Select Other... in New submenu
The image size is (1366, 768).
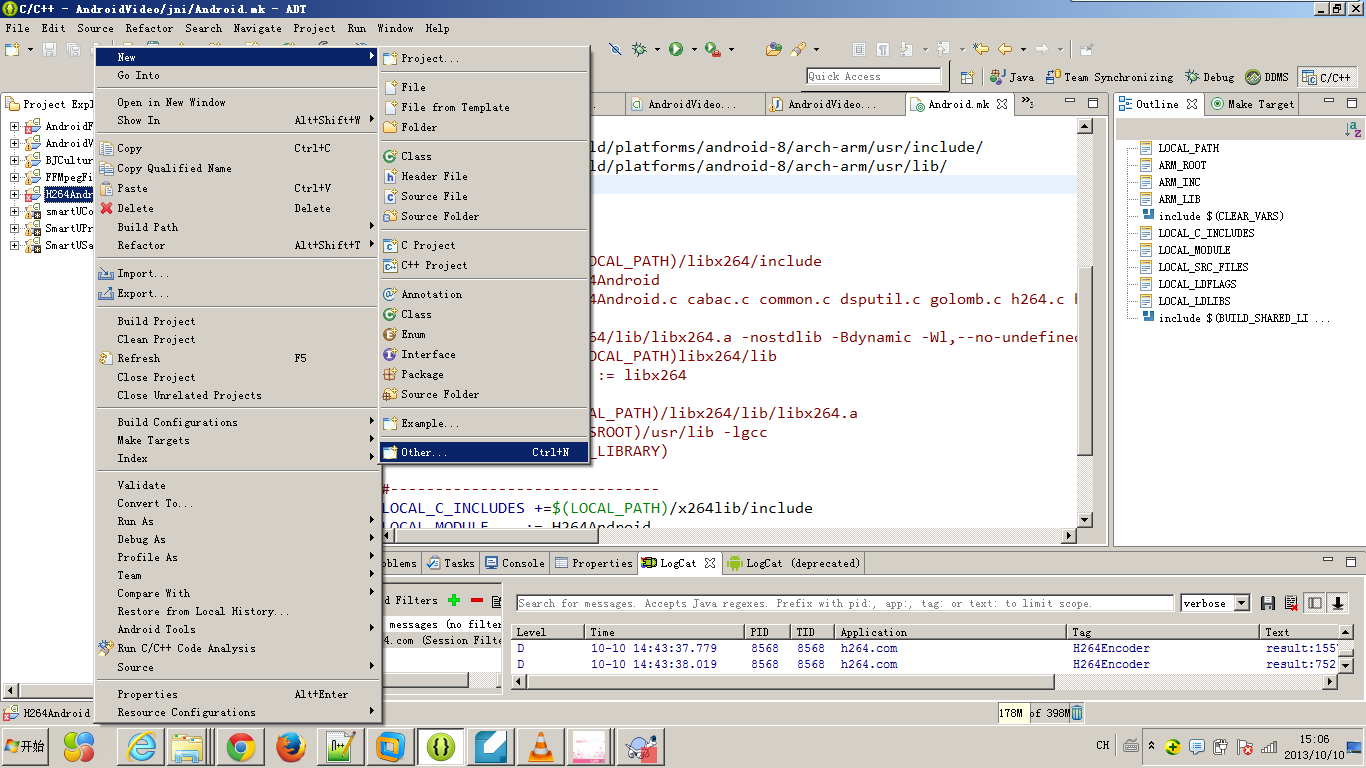483,453
